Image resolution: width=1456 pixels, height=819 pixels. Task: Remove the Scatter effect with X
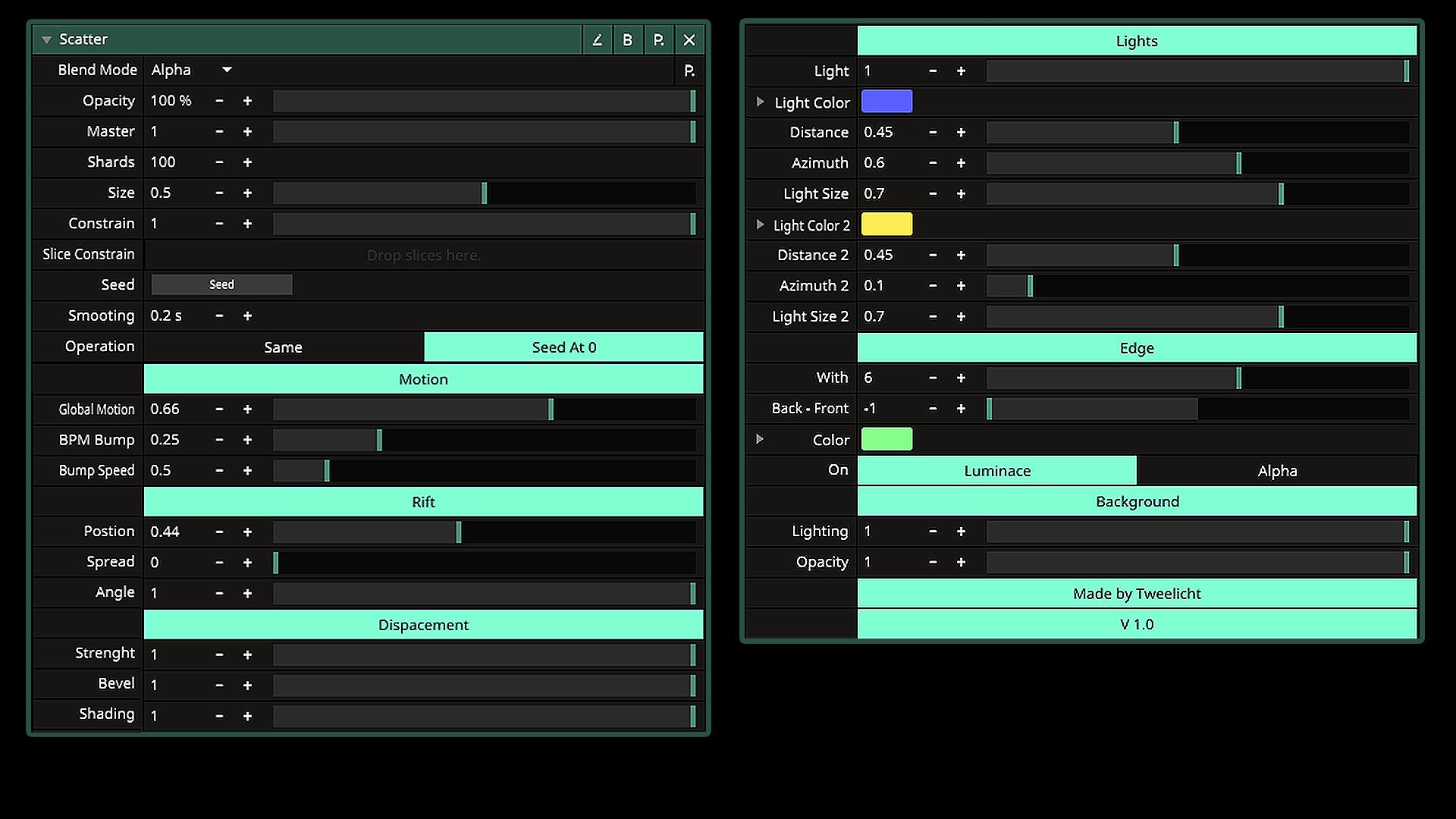(x=689, y=39)
